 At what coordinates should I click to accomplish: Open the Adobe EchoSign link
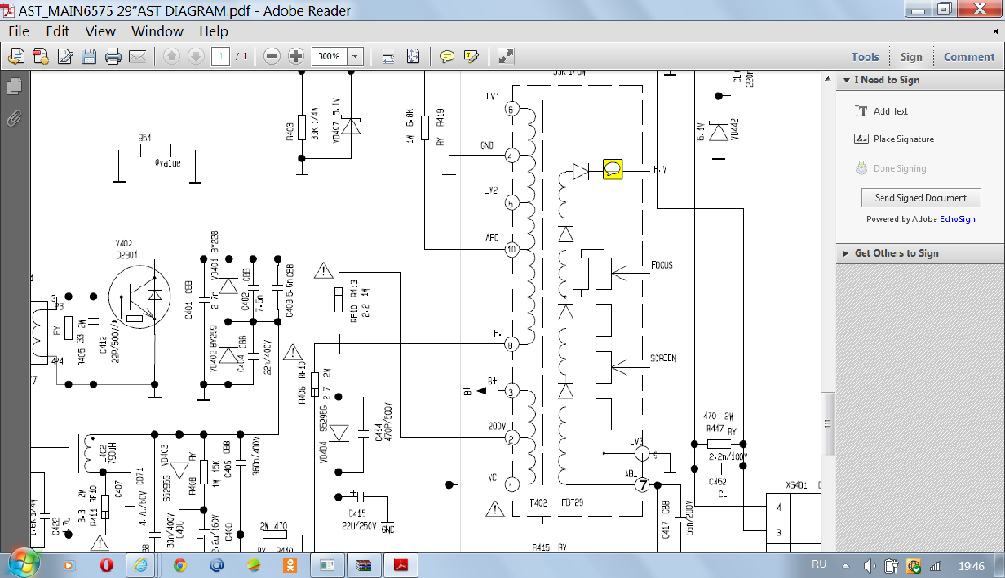958,219
